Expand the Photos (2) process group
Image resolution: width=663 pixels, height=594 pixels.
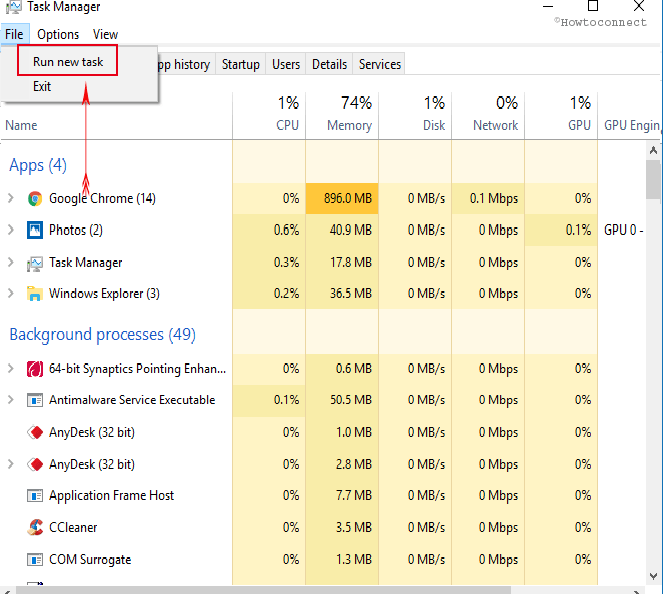point(11,230)
